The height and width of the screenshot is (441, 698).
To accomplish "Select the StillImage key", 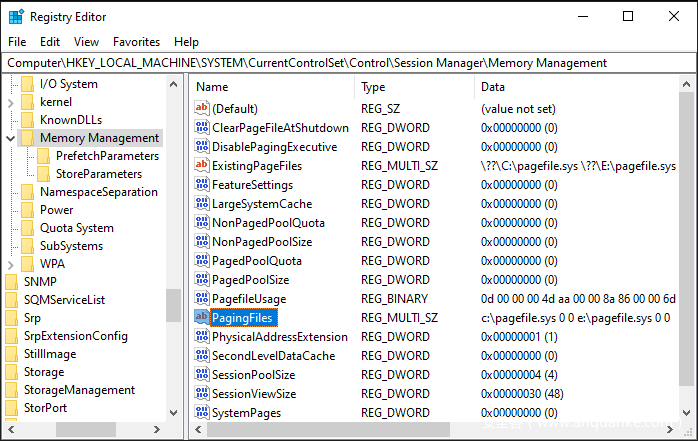I will pyautogui.click(x=50, y=354).
